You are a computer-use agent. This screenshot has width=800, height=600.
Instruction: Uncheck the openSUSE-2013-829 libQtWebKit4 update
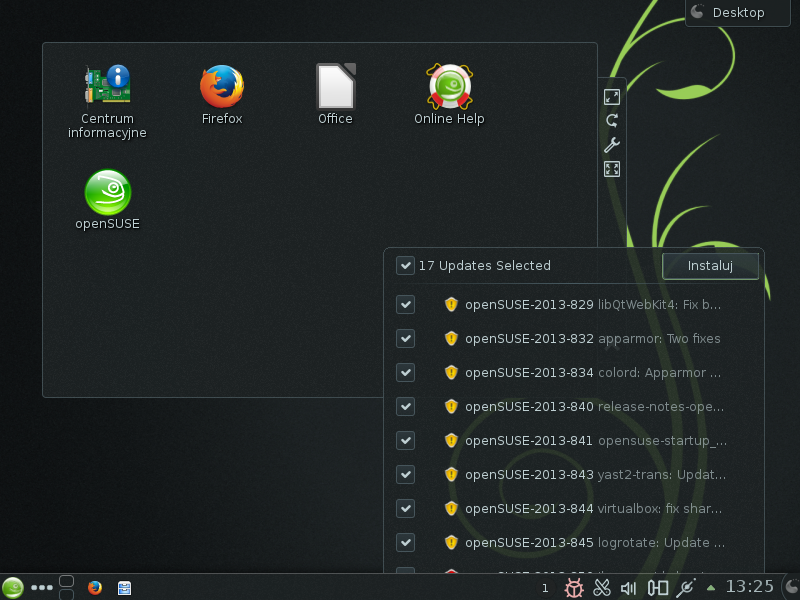click(x=405, y=304)
